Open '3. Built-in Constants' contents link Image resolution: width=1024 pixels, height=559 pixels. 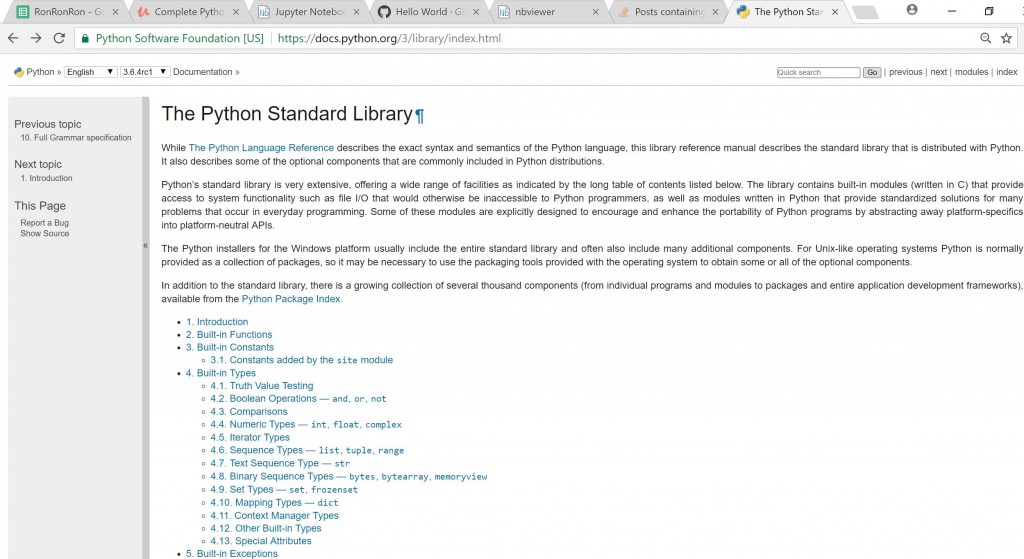230,347
